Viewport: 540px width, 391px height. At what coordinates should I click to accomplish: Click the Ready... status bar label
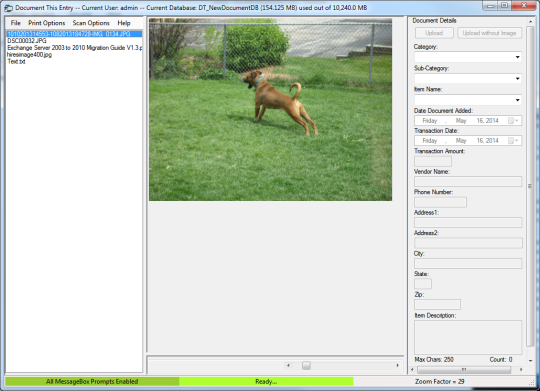(x=266, y=381)
